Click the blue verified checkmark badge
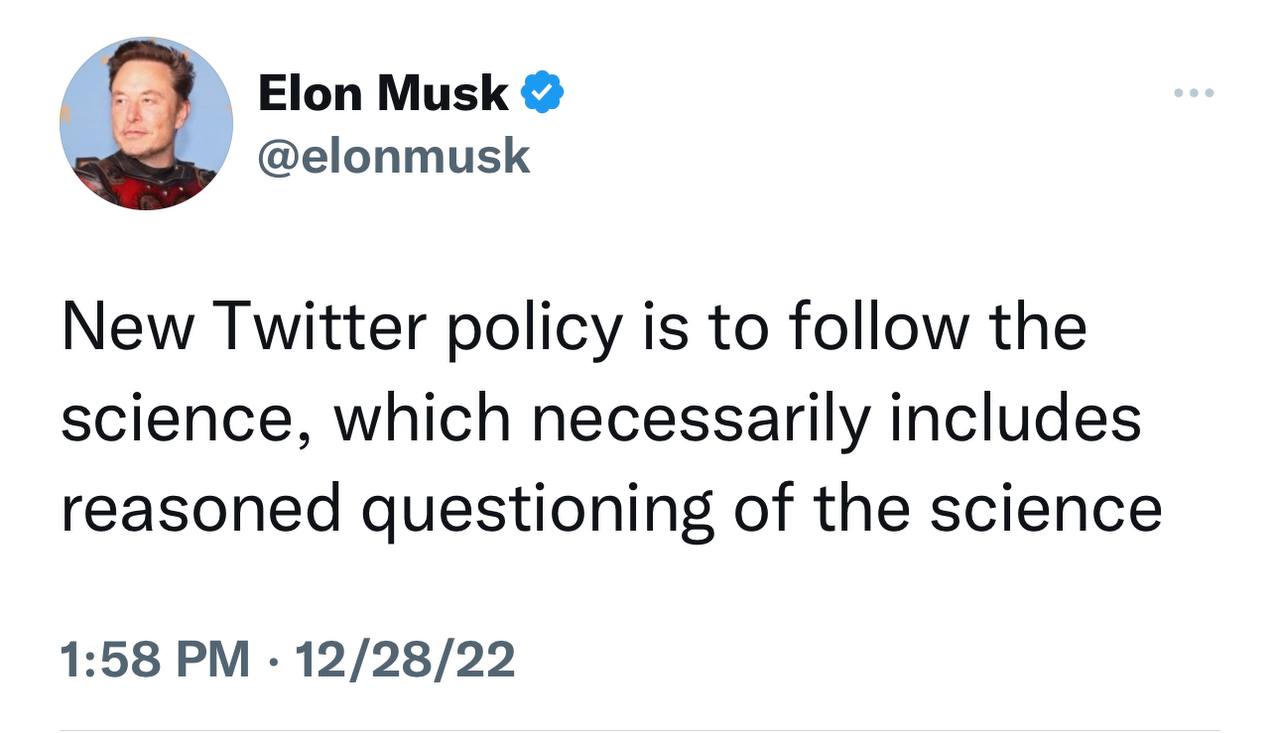Viewport: 1280px width, 733px height. tap(544, 93)
